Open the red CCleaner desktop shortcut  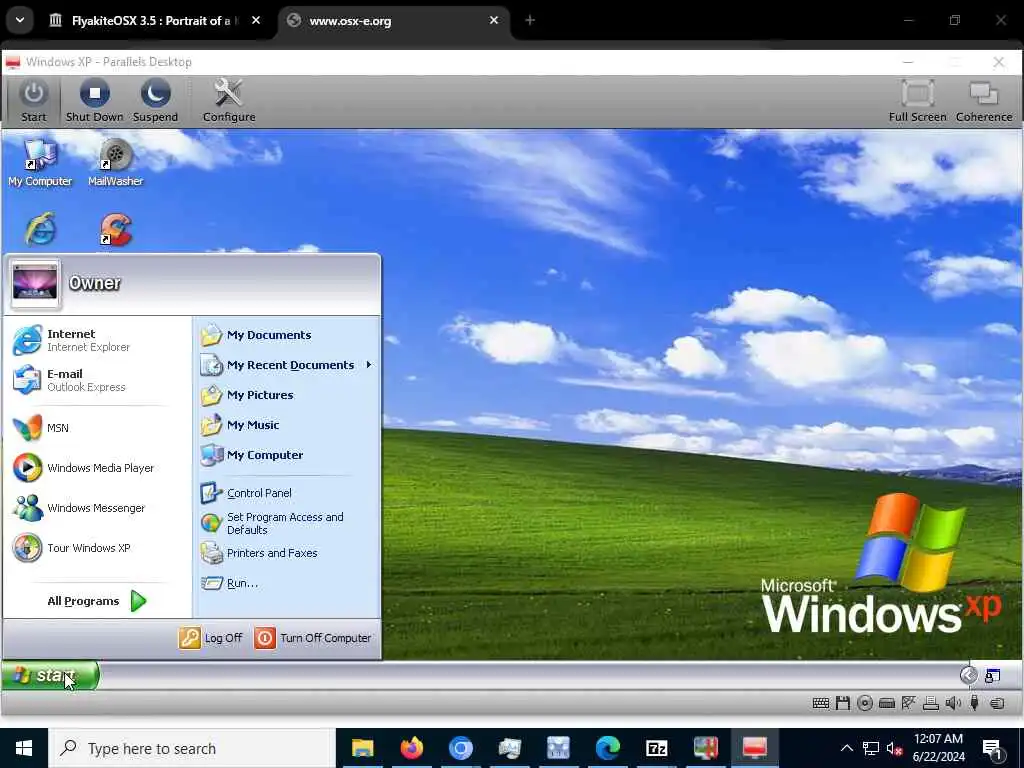click(x=116, y=230)
